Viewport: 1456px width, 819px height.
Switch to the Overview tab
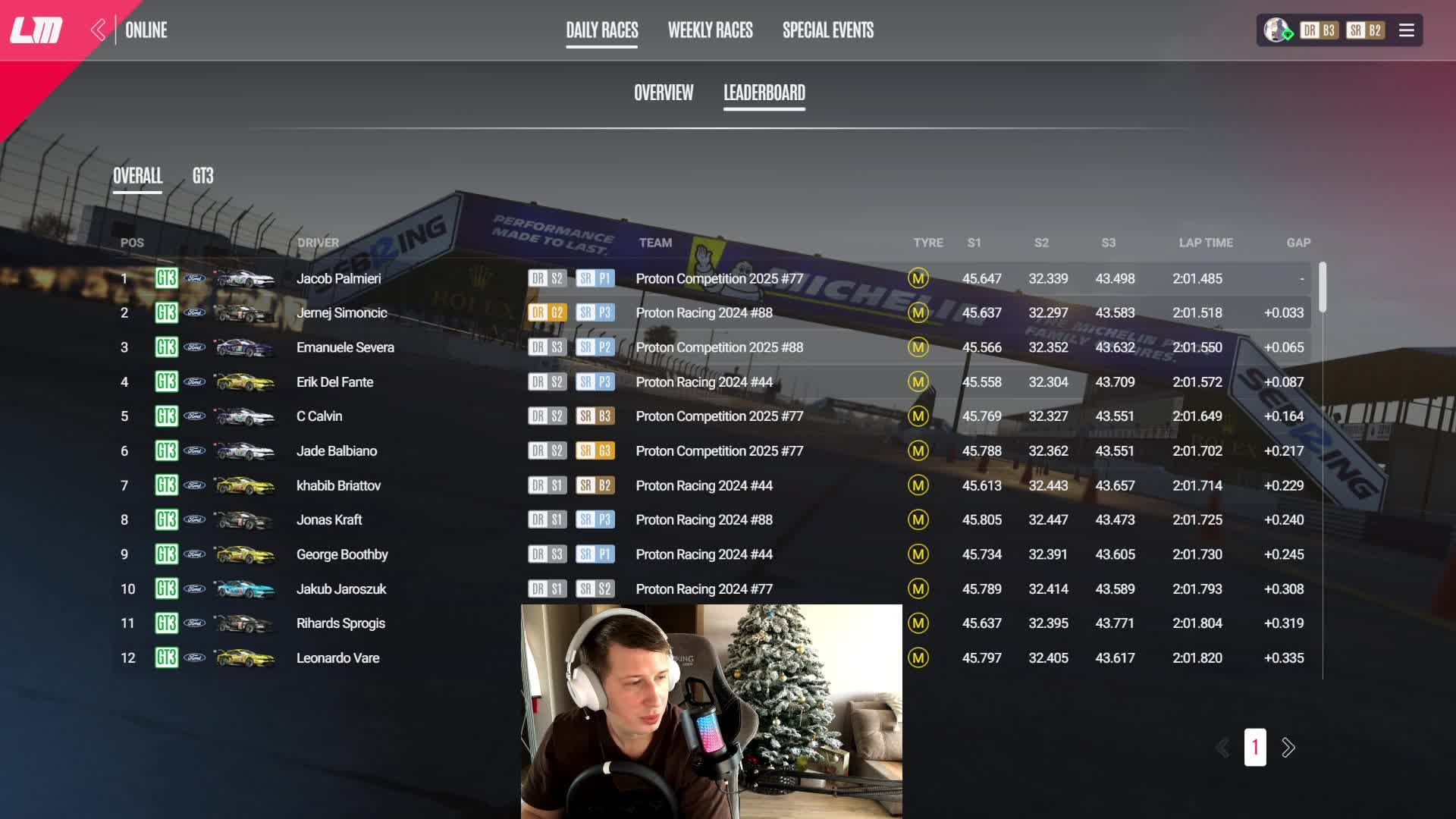(663, 93)
